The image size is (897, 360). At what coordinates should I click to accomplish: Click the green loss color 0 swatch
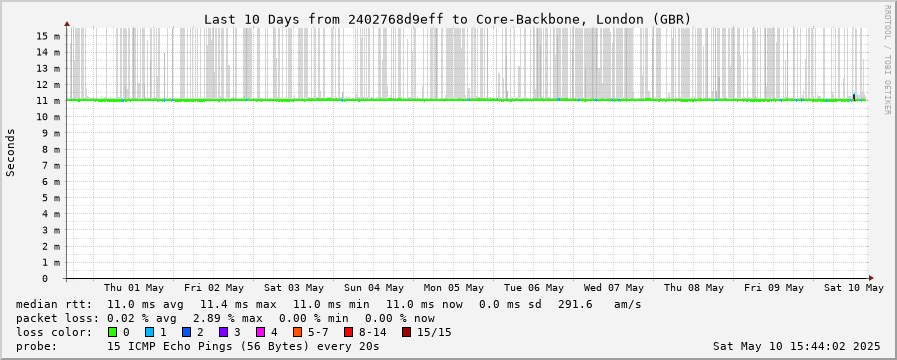pos(112,332)
